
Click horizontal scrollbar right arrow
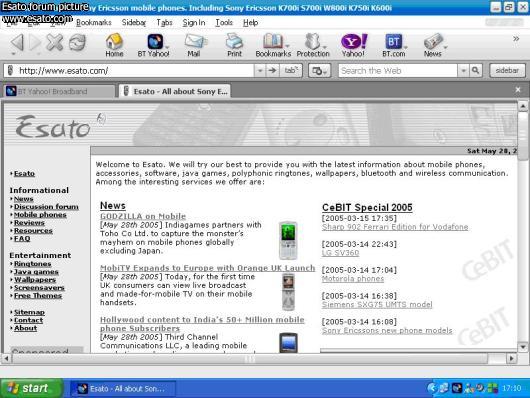click(512, 358)
